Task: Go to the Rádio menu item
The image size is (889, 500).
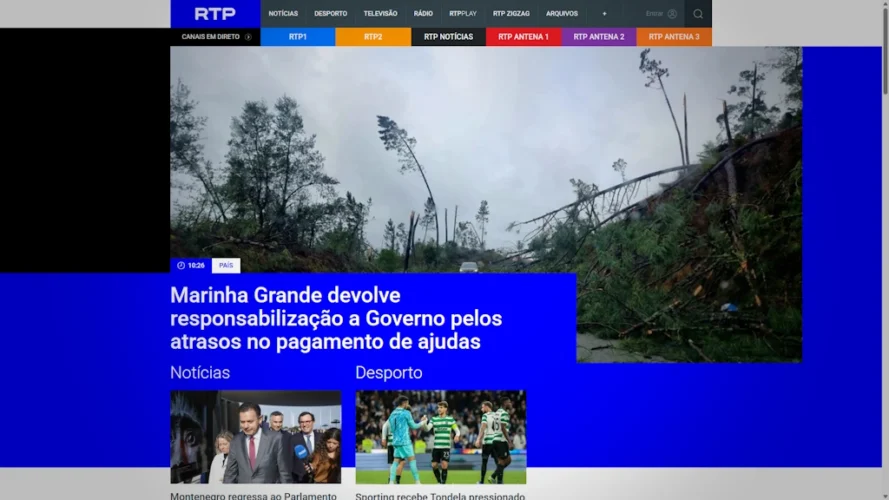Action: pos(423,14)
